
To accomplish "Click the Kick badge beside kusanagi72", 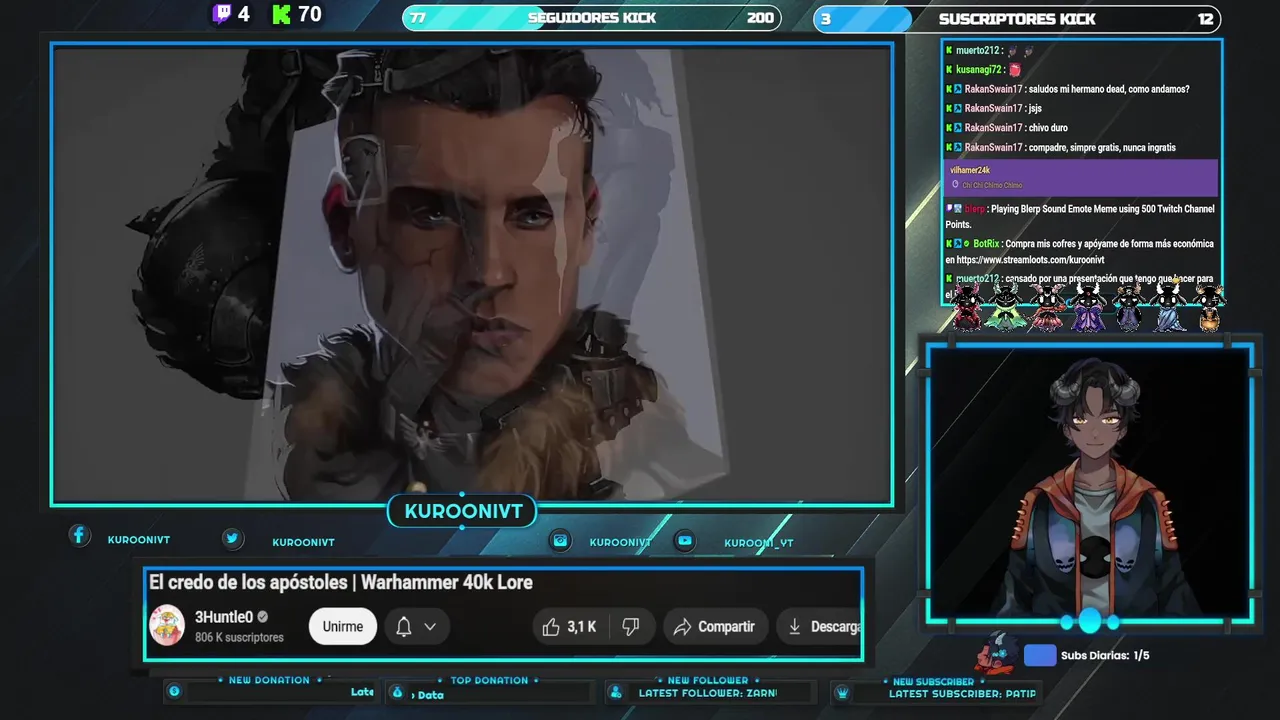I will coord(950,70).
